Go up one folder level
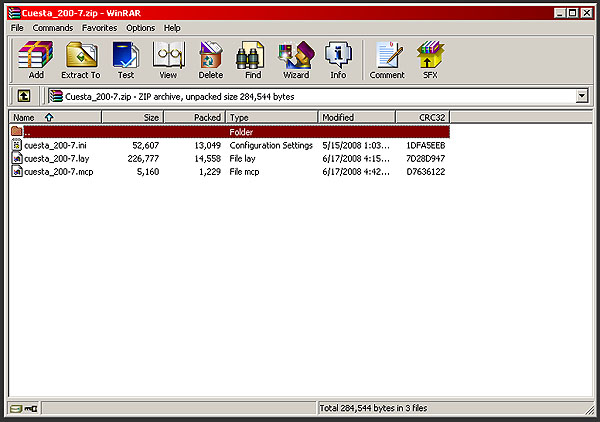This screenshot has width=600, height=422. [23, 96]
